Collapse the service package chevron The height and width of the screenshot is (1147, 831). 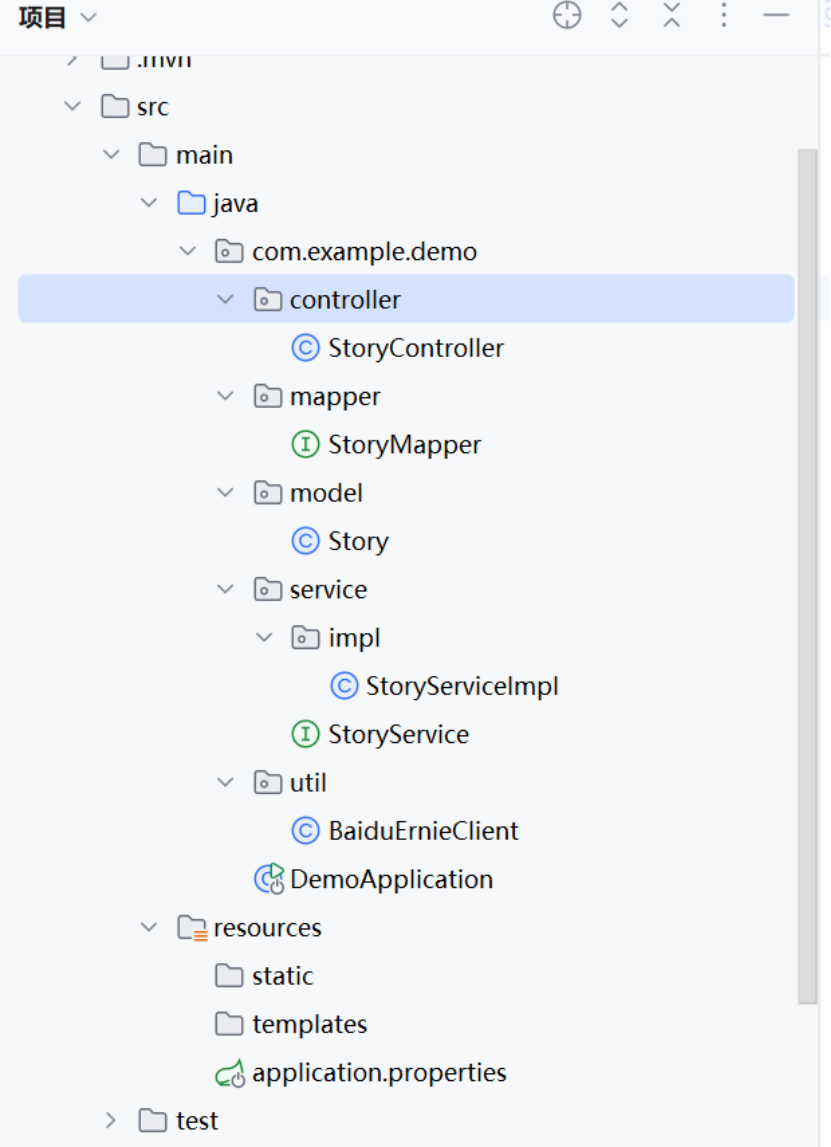point(226,590)
